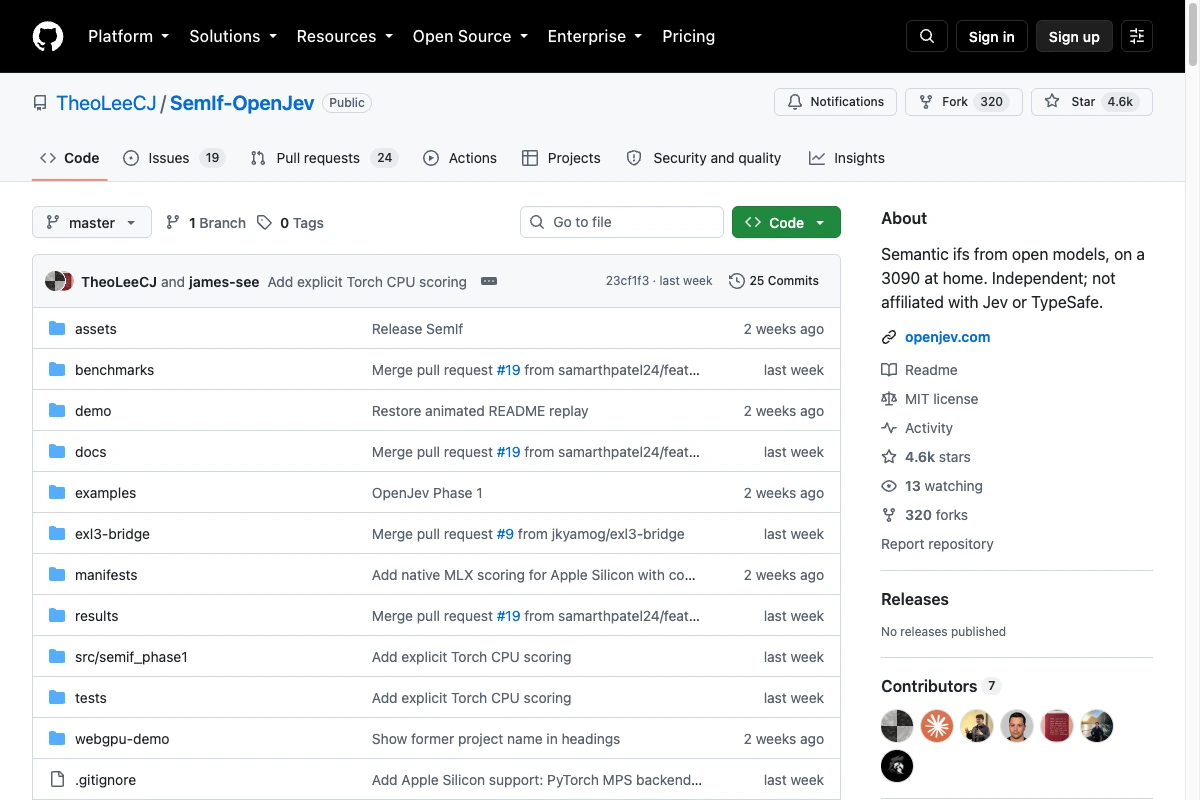Viewport: 1200px width, 800px height.
Task: Open the GitHub logo home link
Action: [x=48, y=36]
